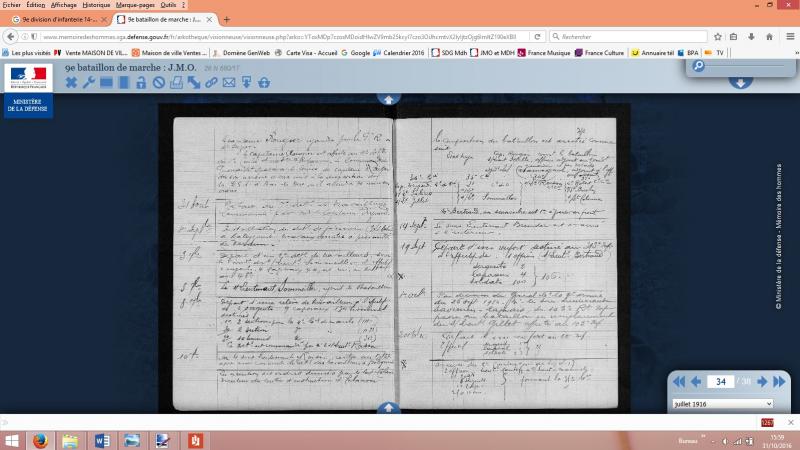Open the 'juillet 1916' date dropdown
Screen dimensions: 800x450
[722, 404]
